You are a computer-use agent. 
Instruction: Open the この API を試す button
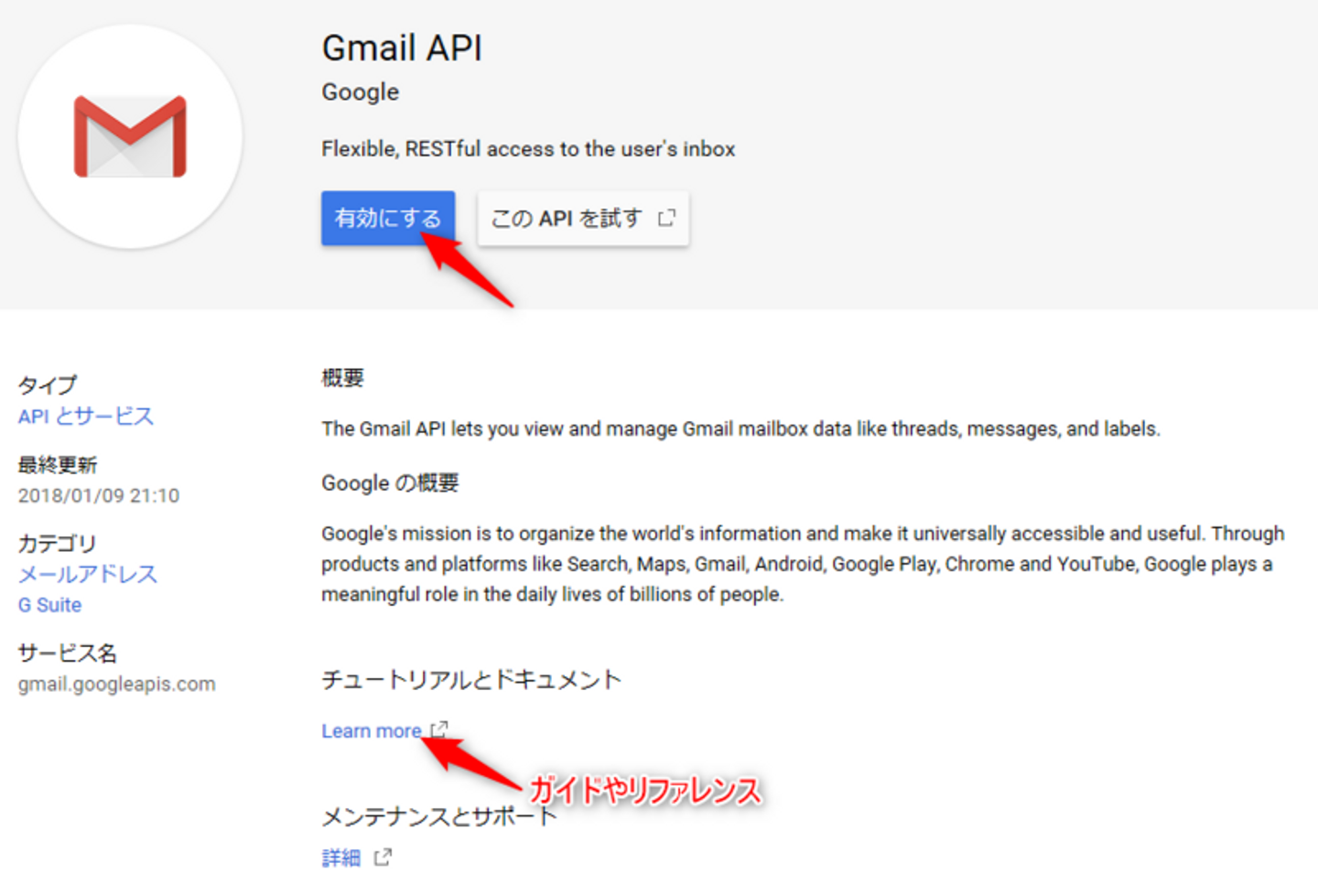tap(583, 219)
